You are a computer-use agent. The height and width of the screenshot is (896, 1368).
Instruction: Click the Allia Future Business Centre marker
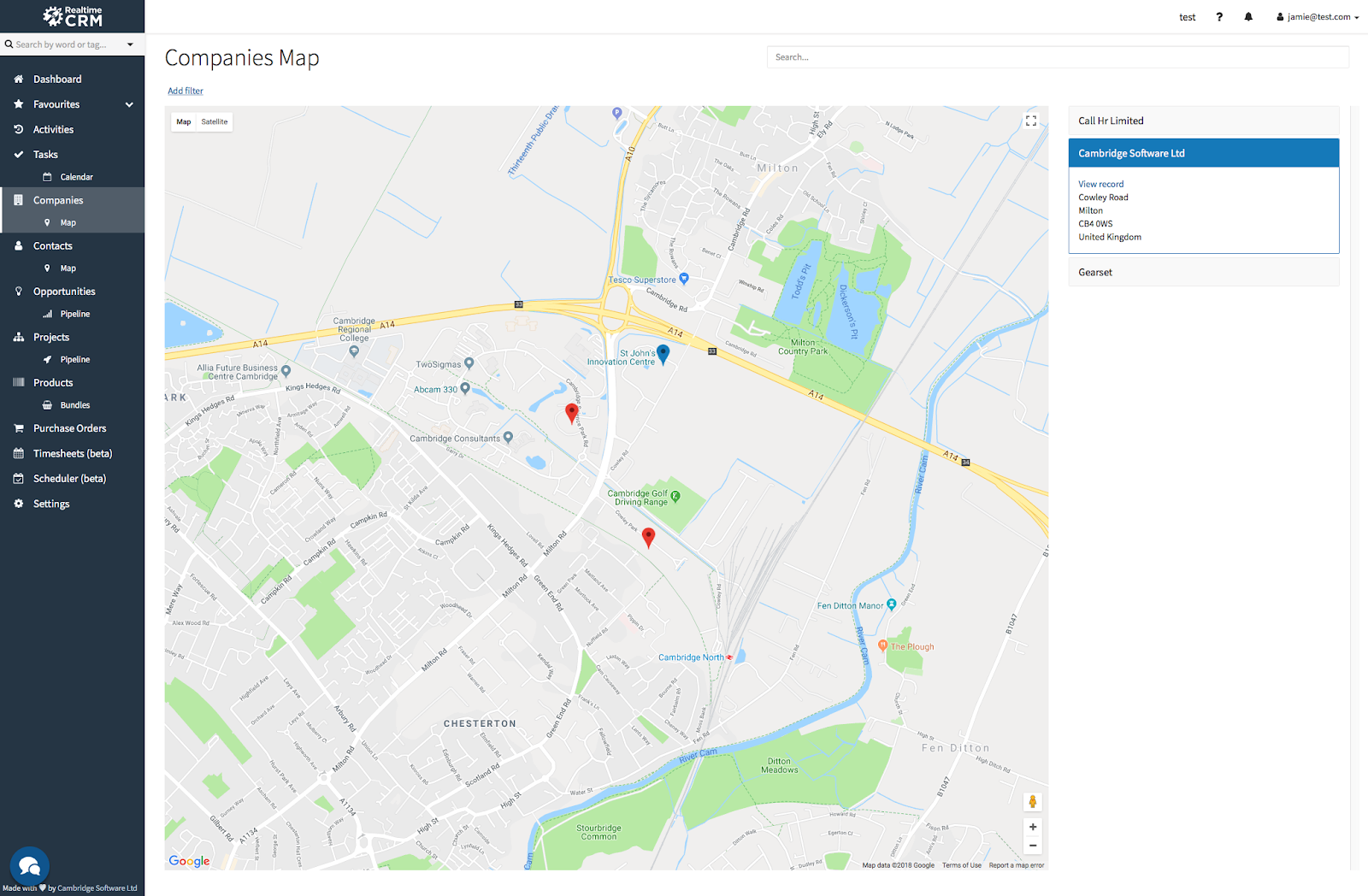(x=286, y=371)
